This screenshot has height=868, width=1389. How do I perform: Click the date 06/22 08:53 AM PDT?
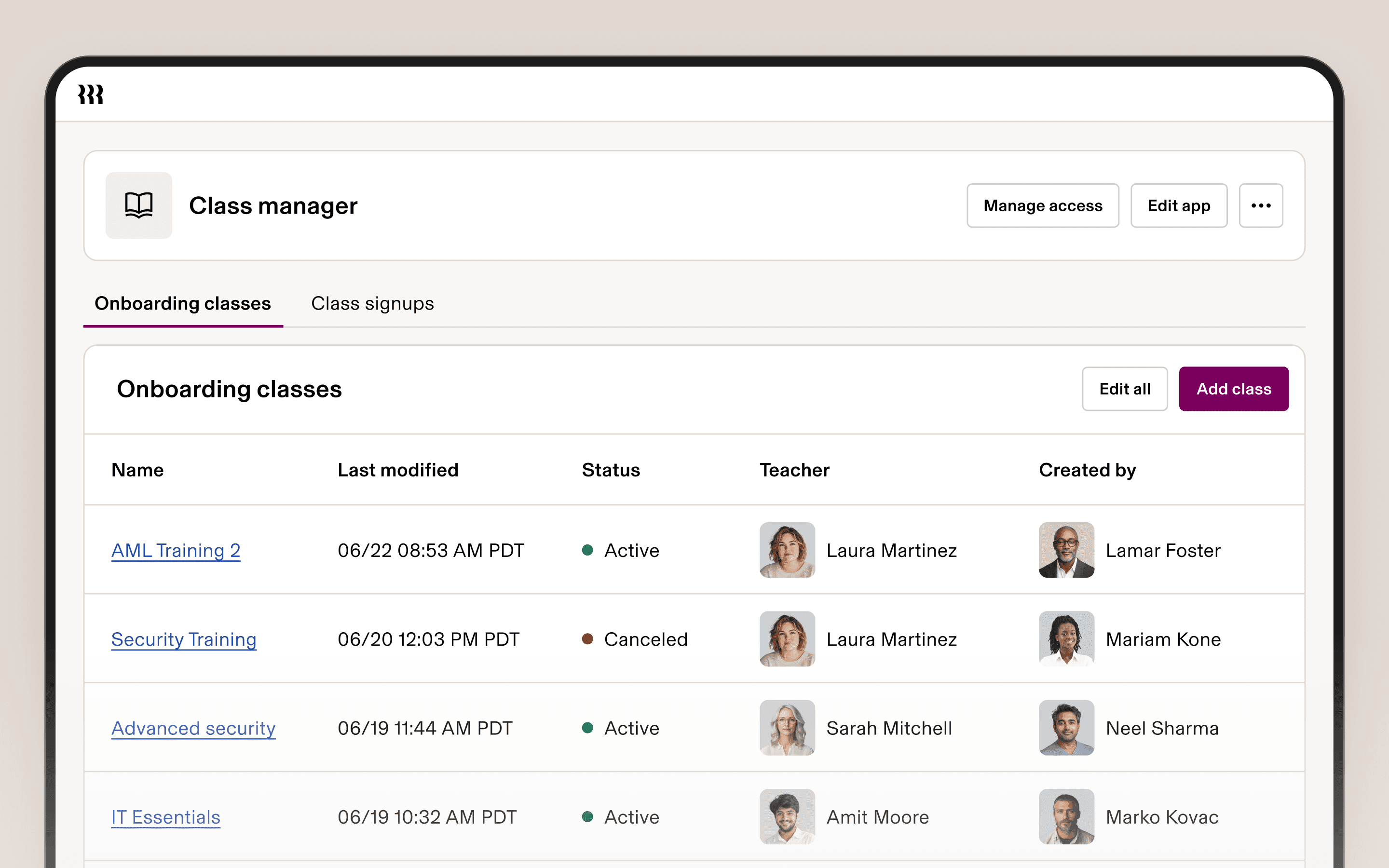431,550
